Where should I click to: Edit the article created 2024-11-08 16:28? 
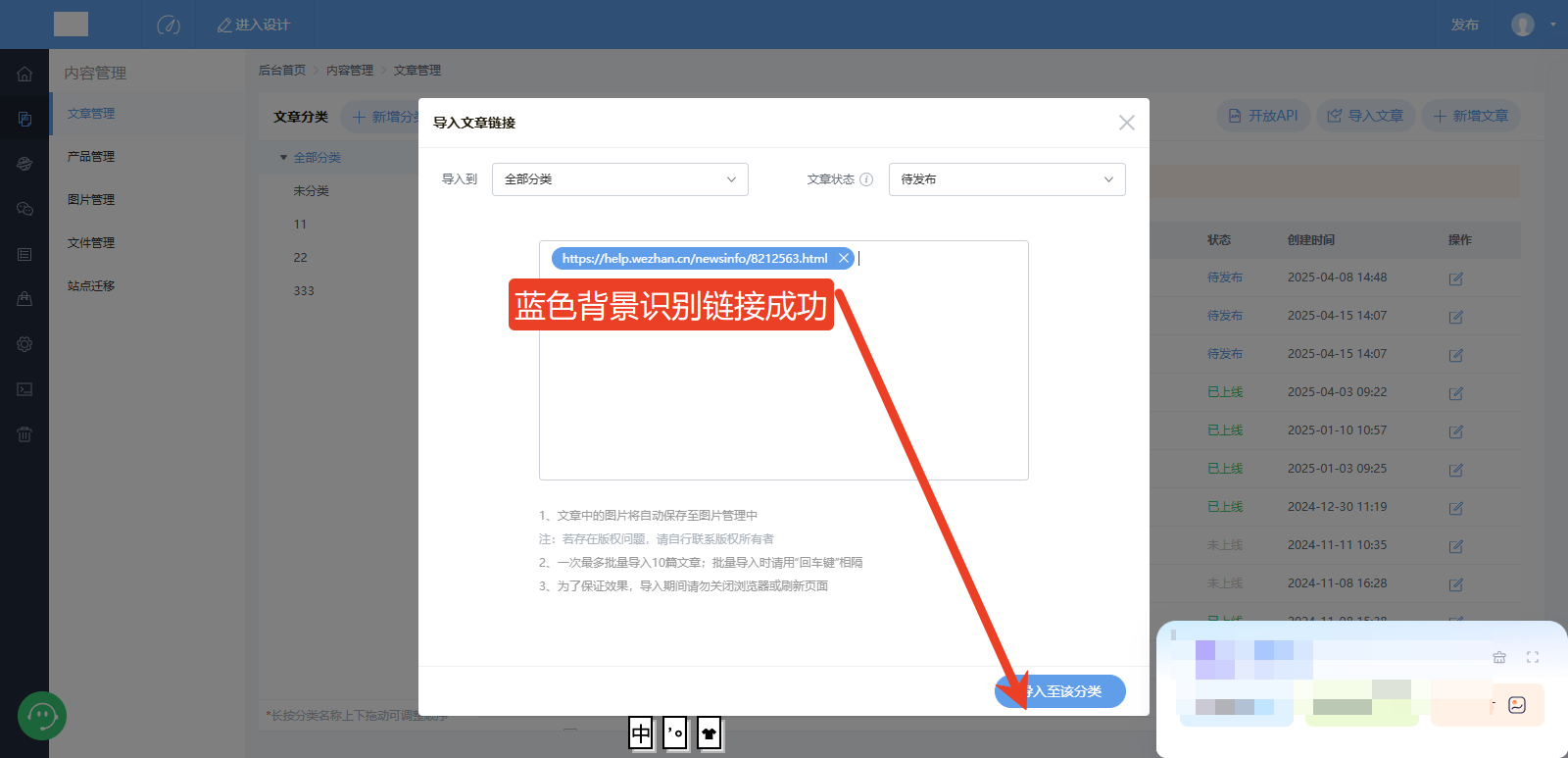pos(1456,584)
